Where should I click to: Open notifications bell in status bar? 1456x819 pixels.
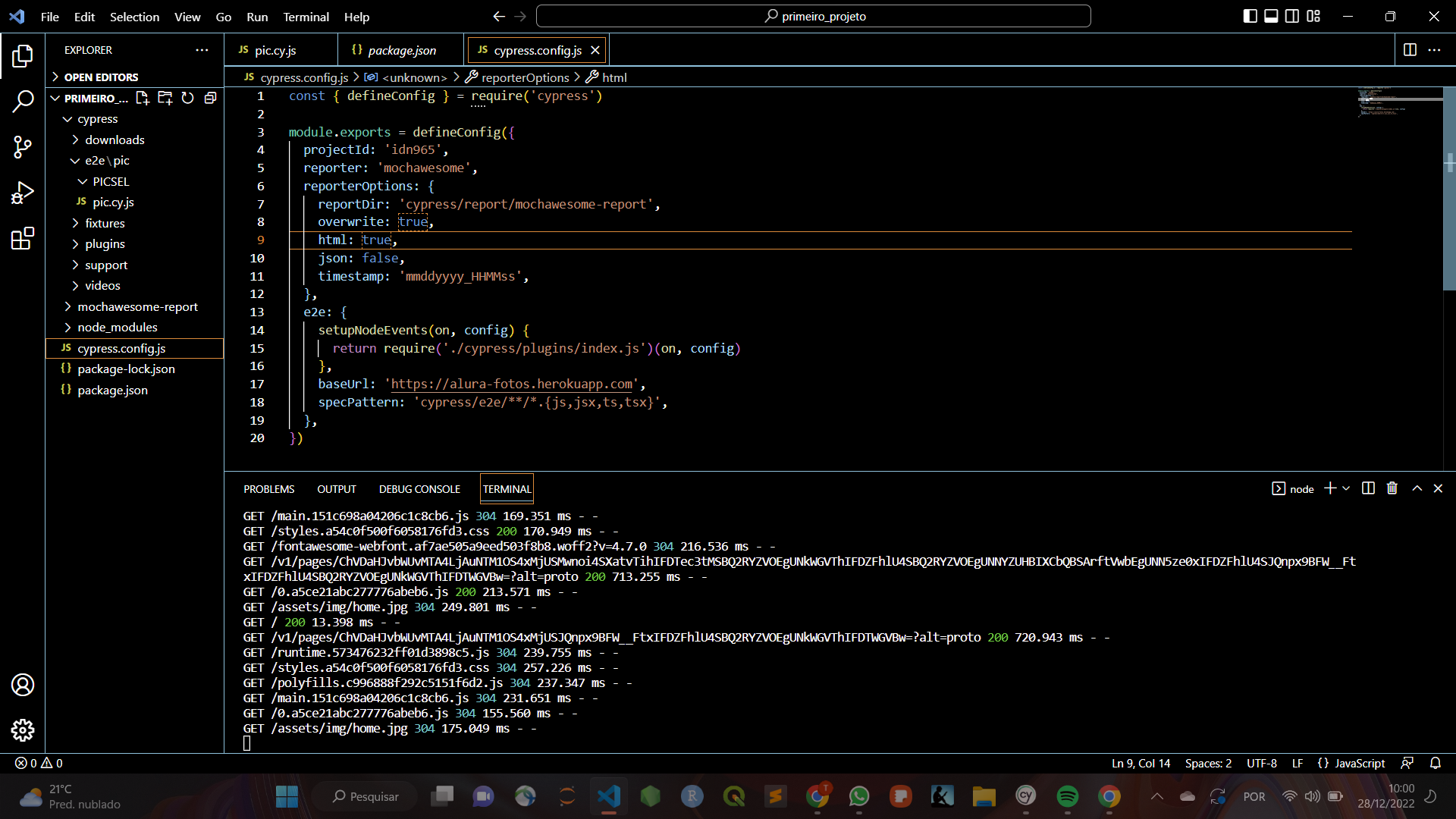(x=1436, y=763)
